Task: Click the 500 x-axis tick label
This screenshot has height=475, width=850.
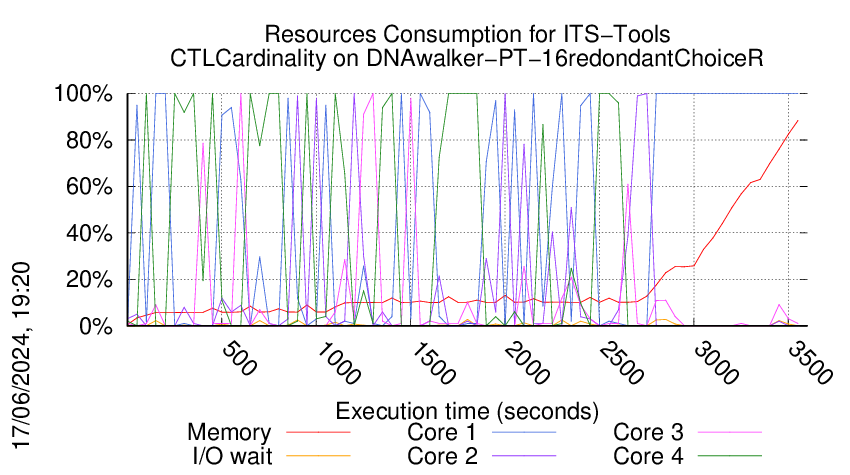Action: point(240,359)
